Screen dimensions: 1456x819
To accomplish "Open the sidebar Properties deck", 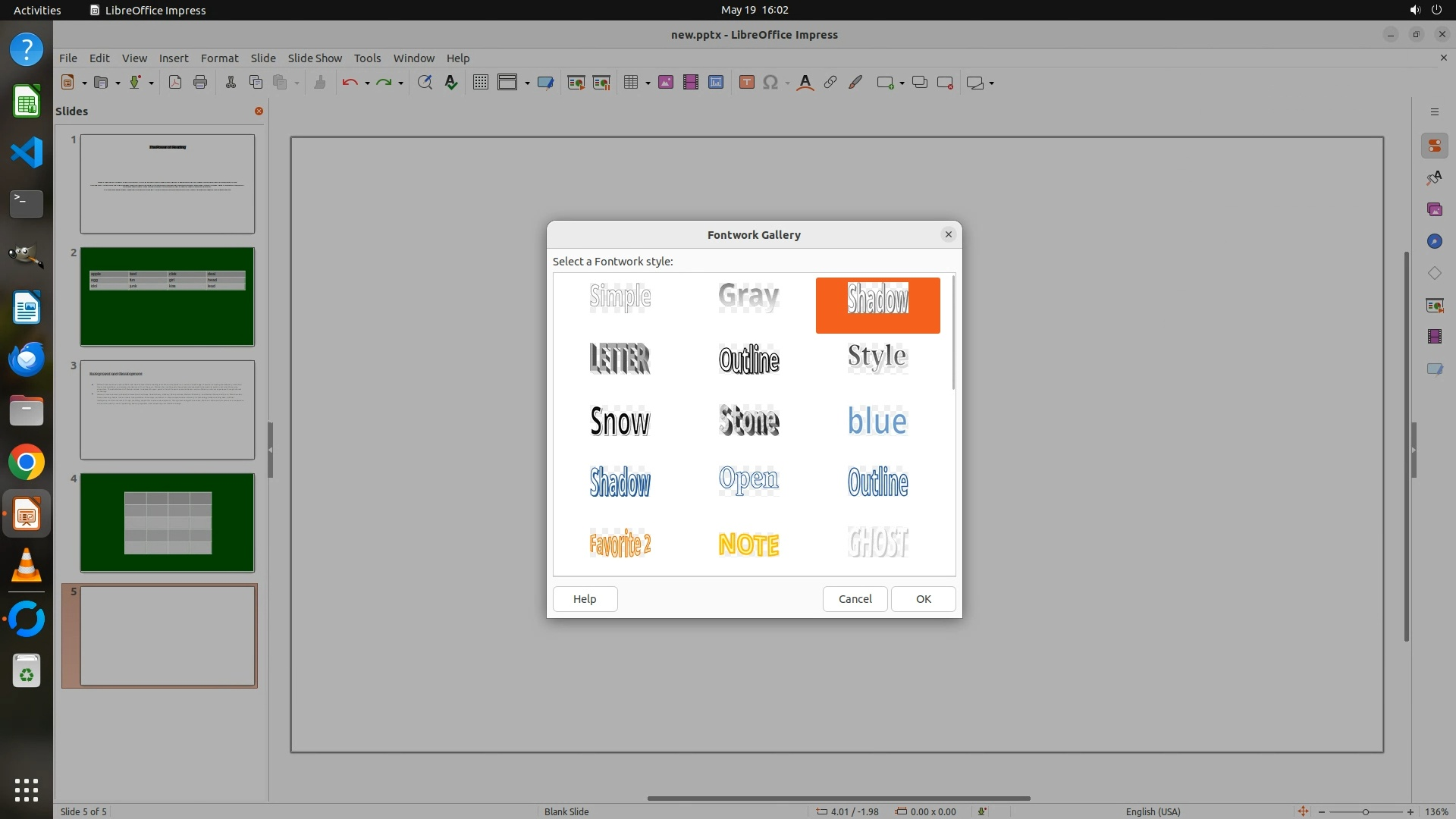I will pyautogui.click(x=1434, y=146).
